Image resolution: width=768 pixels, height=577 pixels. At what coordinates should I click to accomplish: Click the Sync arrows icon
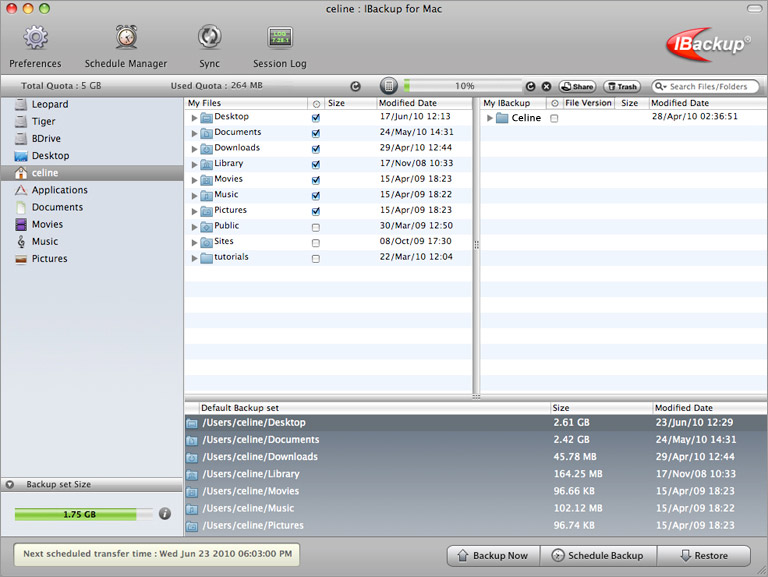pyautogui.click(x=210, y=37)
